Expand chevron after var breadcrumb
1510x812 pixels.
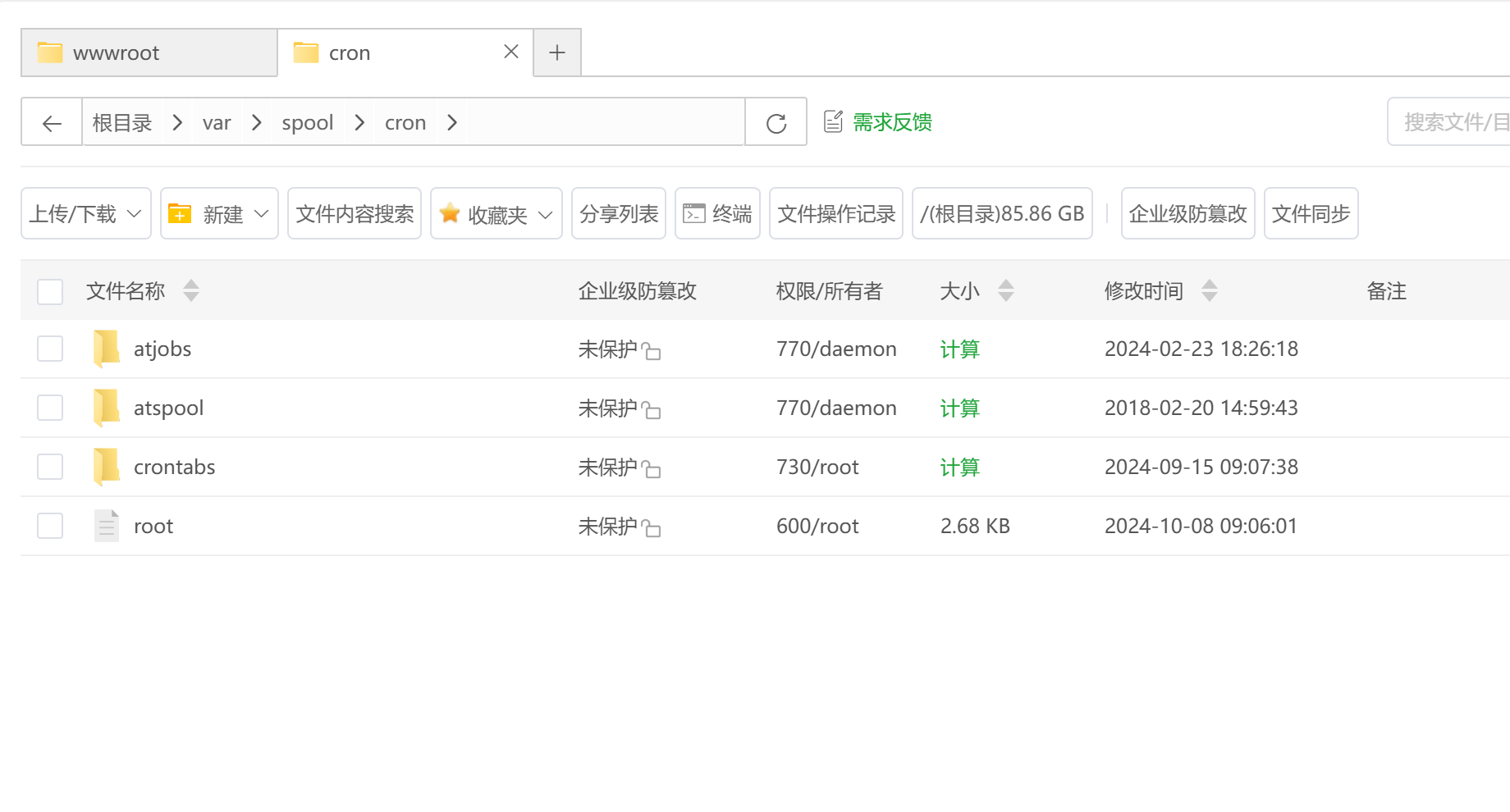click(257, 122)
